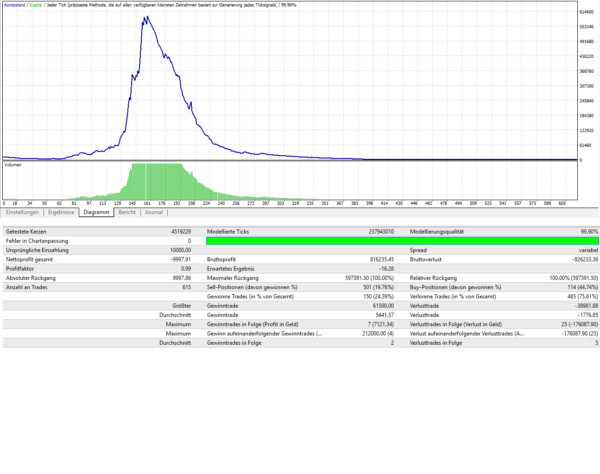Select the gross profit value 816235.45

coord(382,259)
